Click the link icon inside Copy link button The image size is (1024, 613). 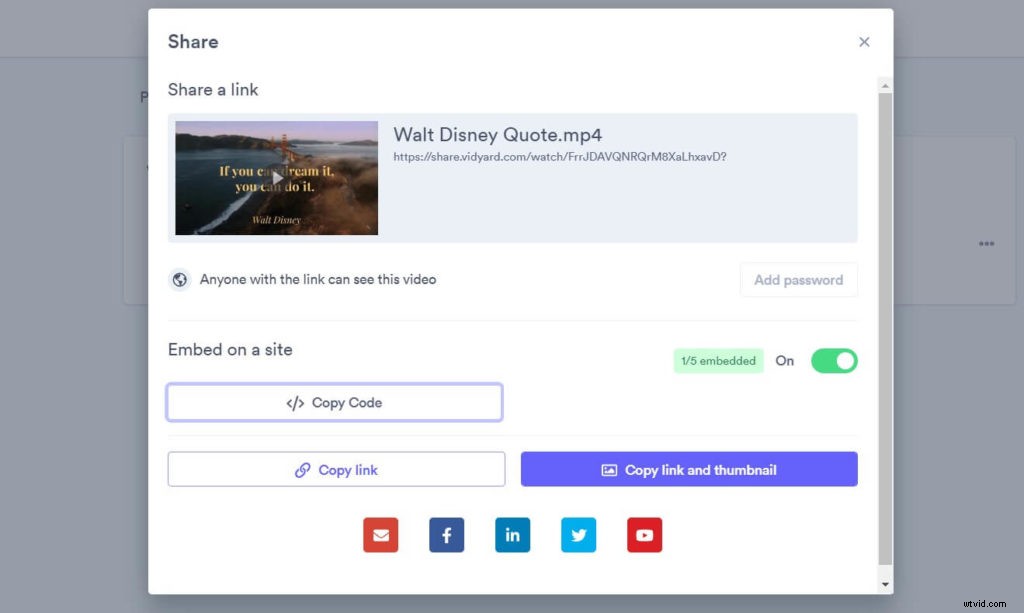[x=302, y=469]
